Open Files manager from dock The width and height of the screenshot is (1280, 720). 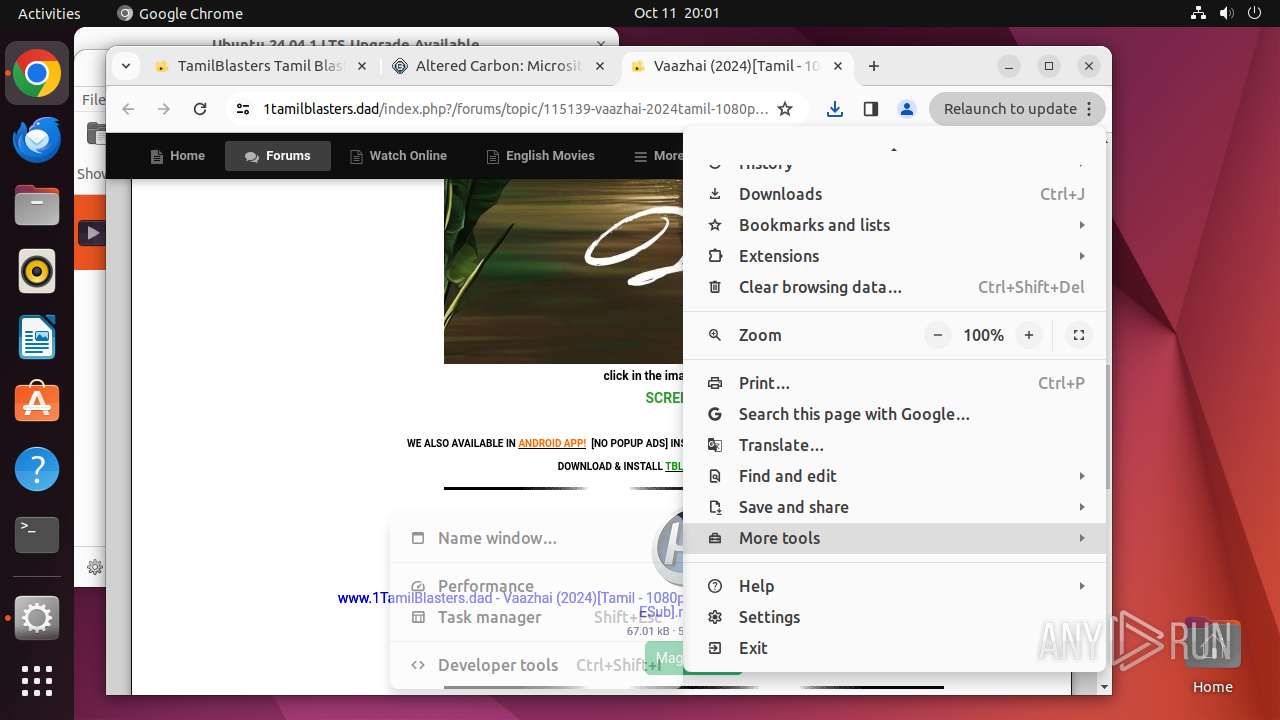click(37, 206)
